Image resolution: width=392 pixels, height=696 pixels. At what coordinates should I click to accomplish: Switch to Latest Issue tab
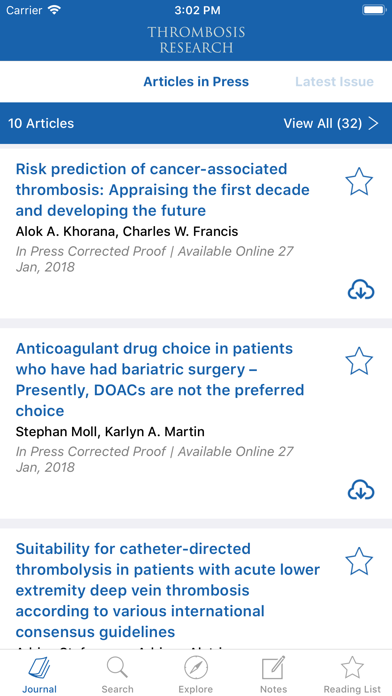(x=334, y=82)
